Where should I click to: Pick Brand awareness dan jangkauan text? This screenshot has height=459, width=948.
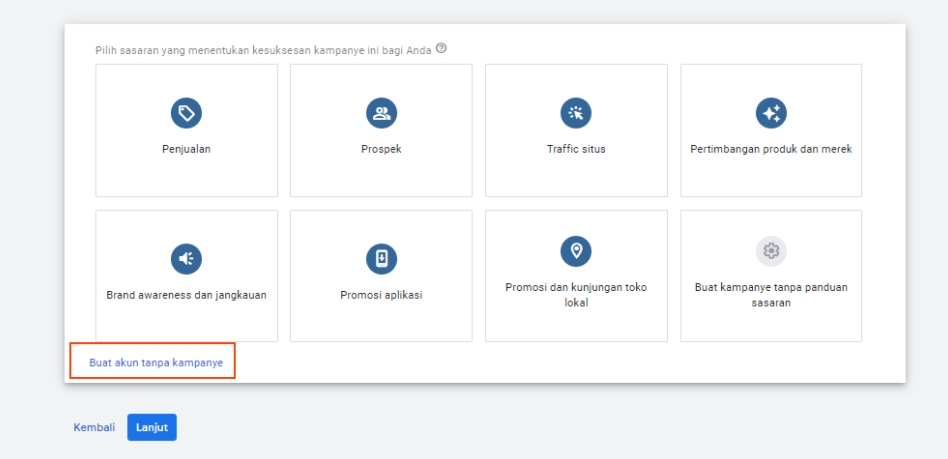click(x=186, y=296)
